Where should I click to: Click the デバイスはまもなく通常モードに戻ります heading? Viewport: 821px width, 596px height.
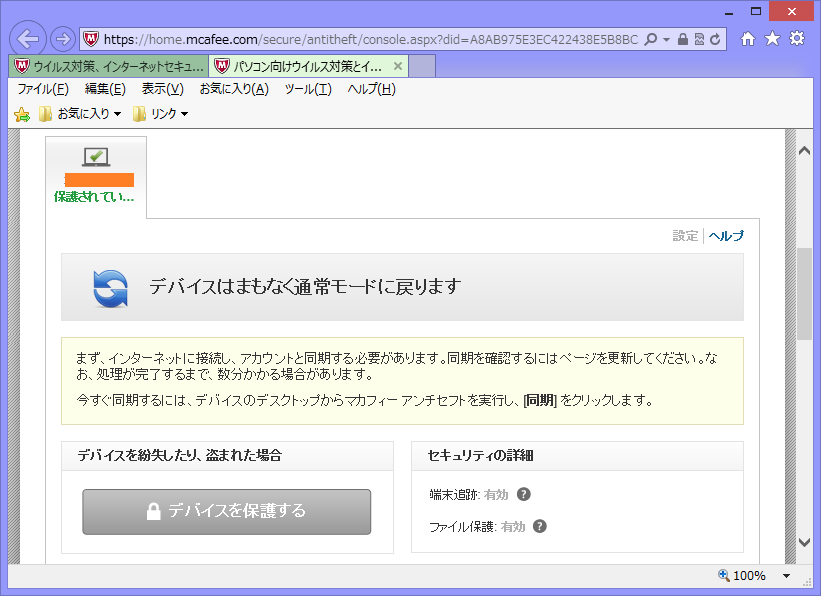(x=305, y=286)
